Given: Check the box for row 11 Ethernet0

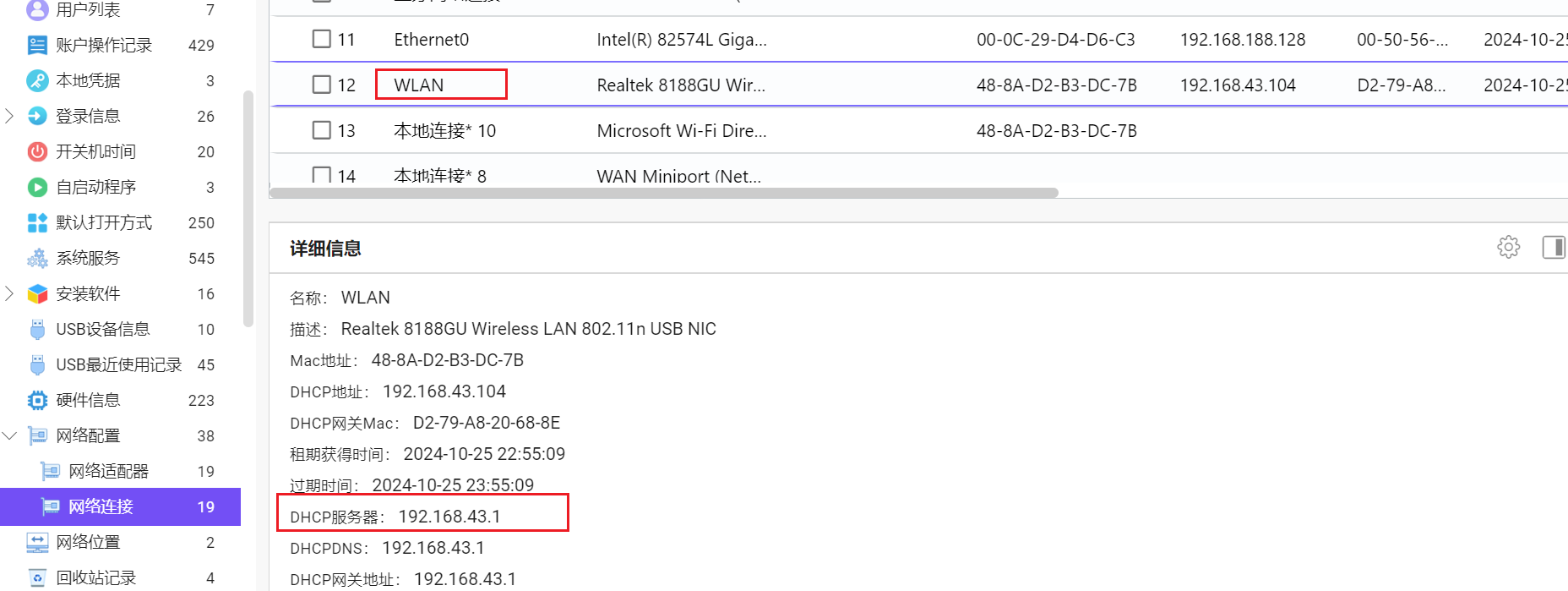Looking at the screenshot, I should (x=322, y=39).
